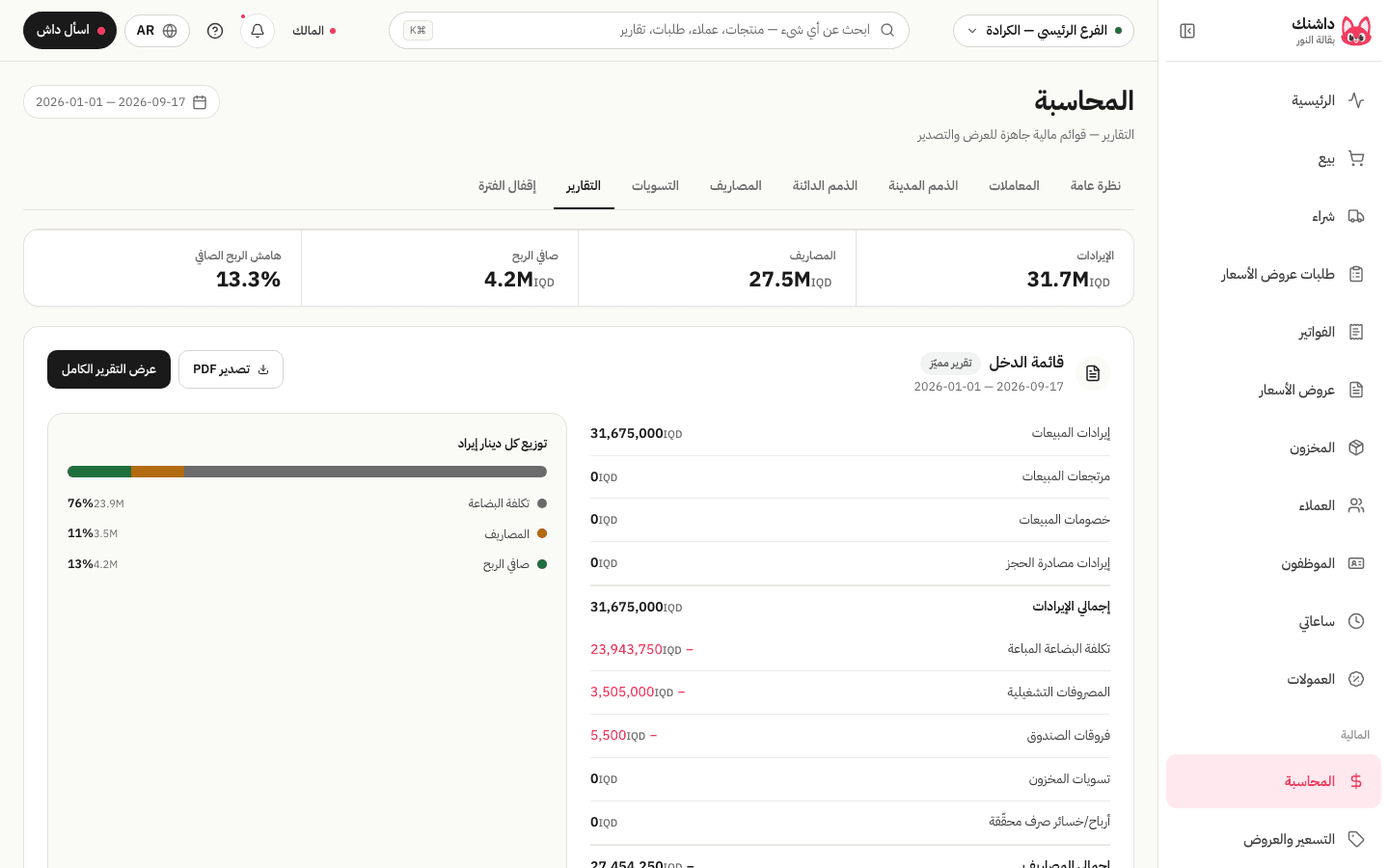
Task: Click the صافي الربح 4.2M summary card
Action: (440, 268)
